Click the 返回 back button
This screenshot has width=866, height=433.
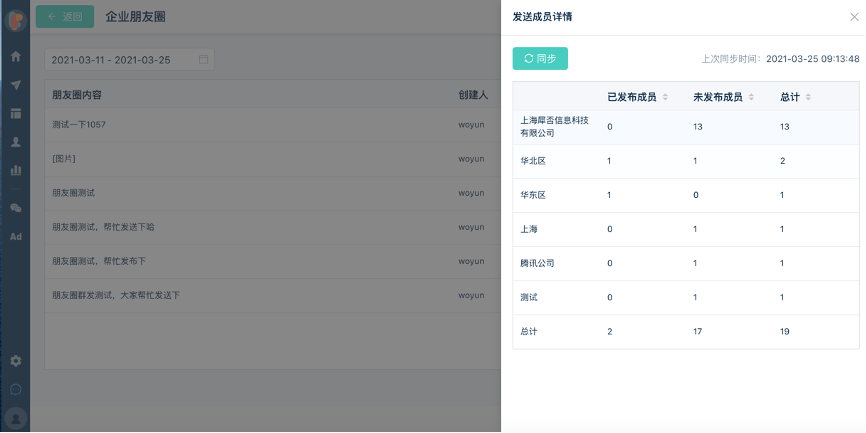(65, 17)
